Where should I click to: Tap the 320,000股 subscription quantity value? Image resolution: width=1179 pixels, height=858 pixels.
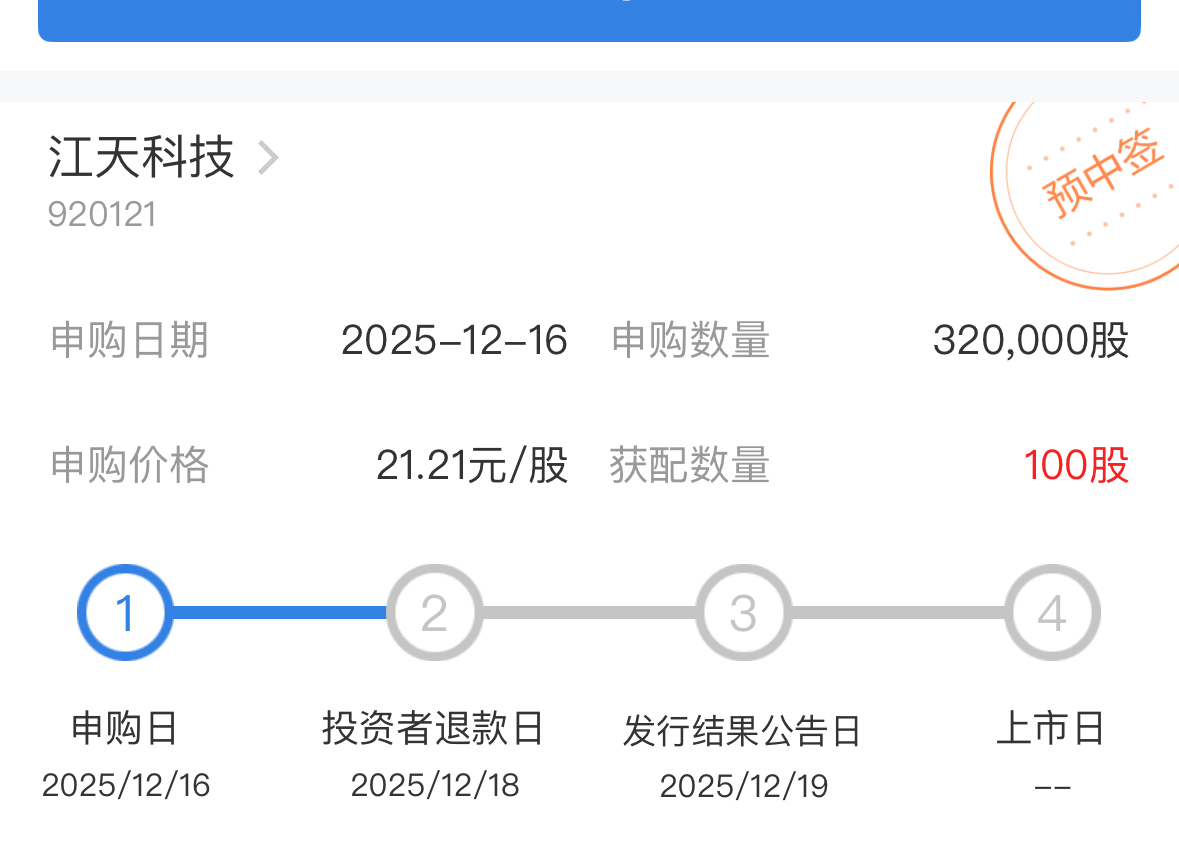tap(1030, 341)
